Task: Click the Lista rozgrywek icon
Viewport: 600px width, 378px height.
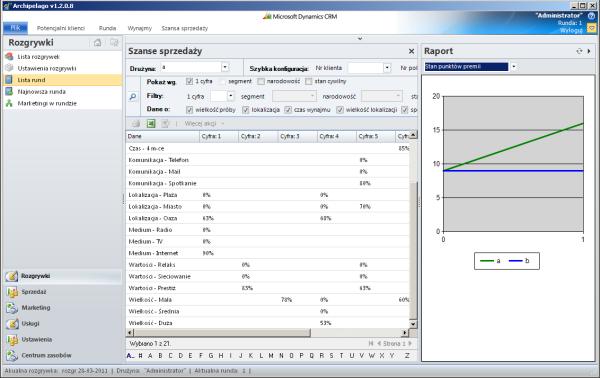Action: tap(9, 57)
